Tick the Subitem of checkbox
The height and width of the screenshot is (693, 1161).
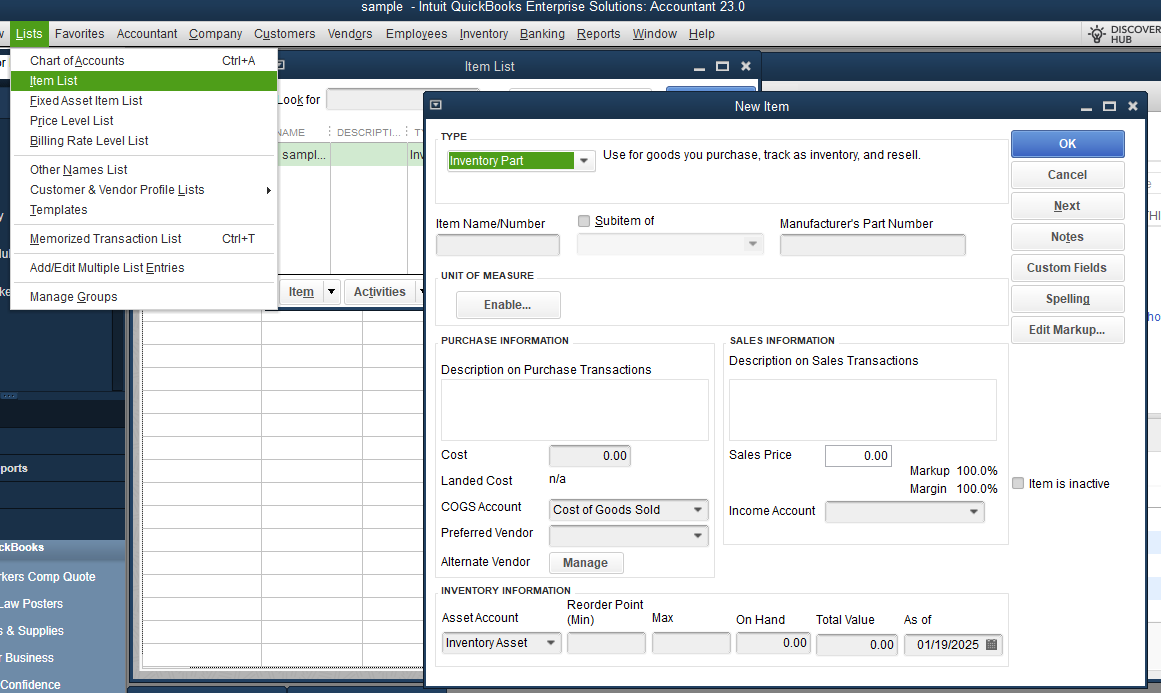(x=583, y=221)
